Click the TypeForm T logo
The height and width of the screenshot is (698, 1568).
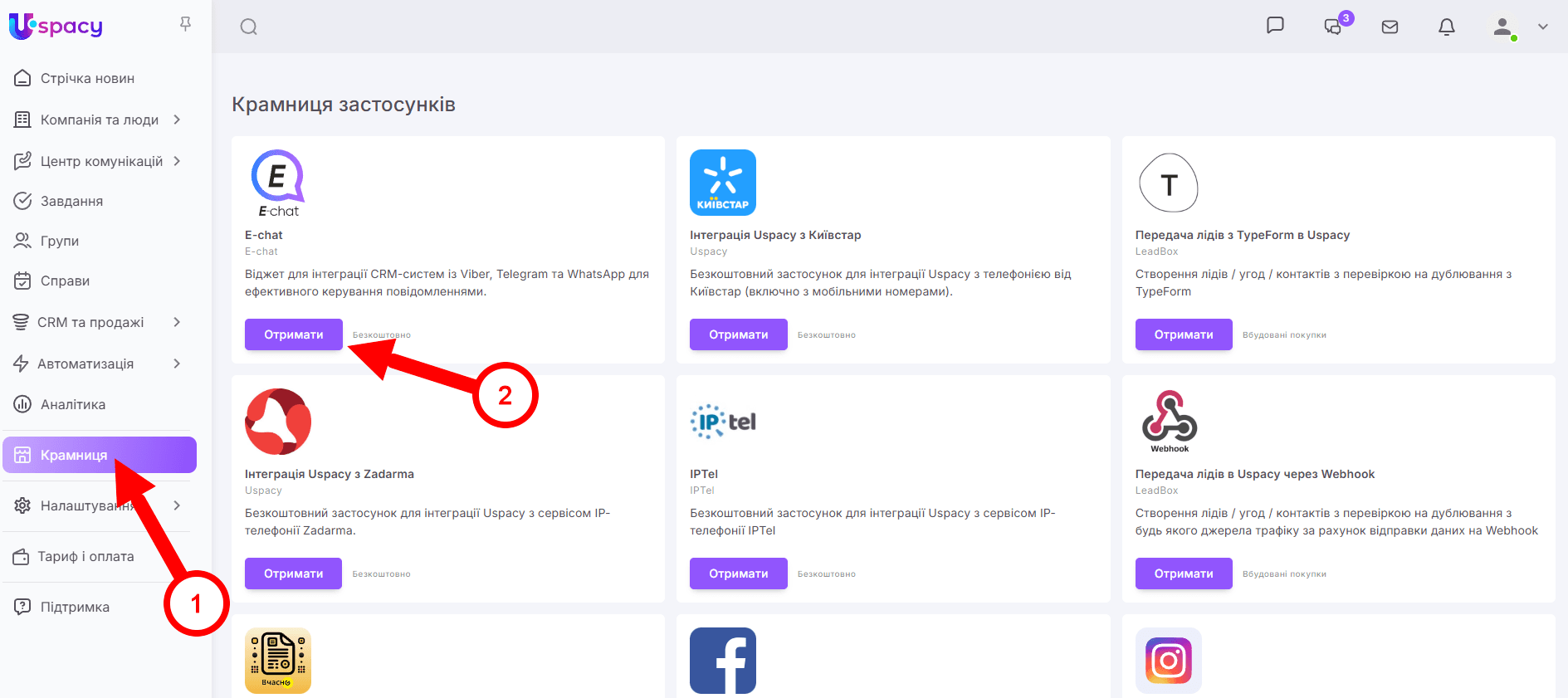point(1169,183)
